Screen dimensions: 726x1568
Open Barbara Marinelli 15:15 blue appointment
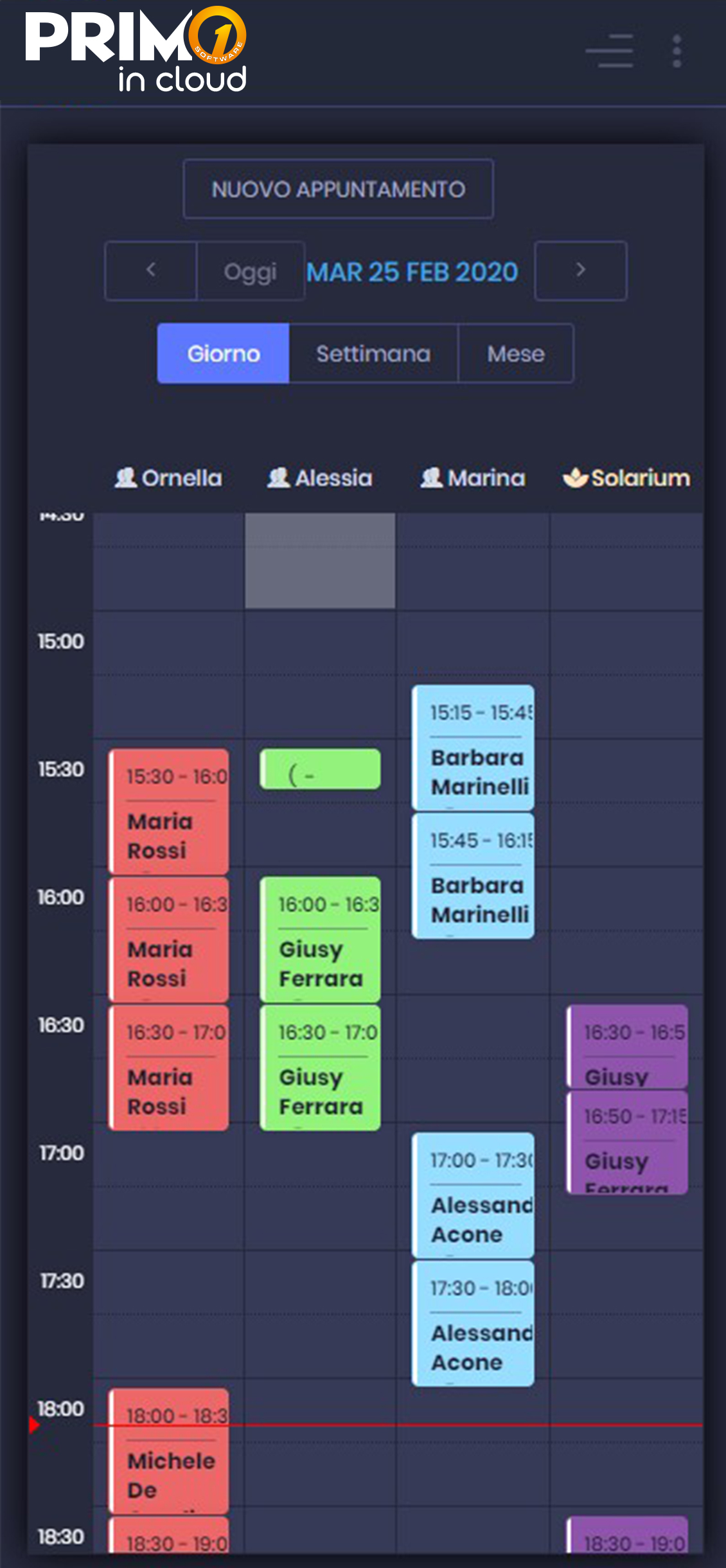pos(473,747)
